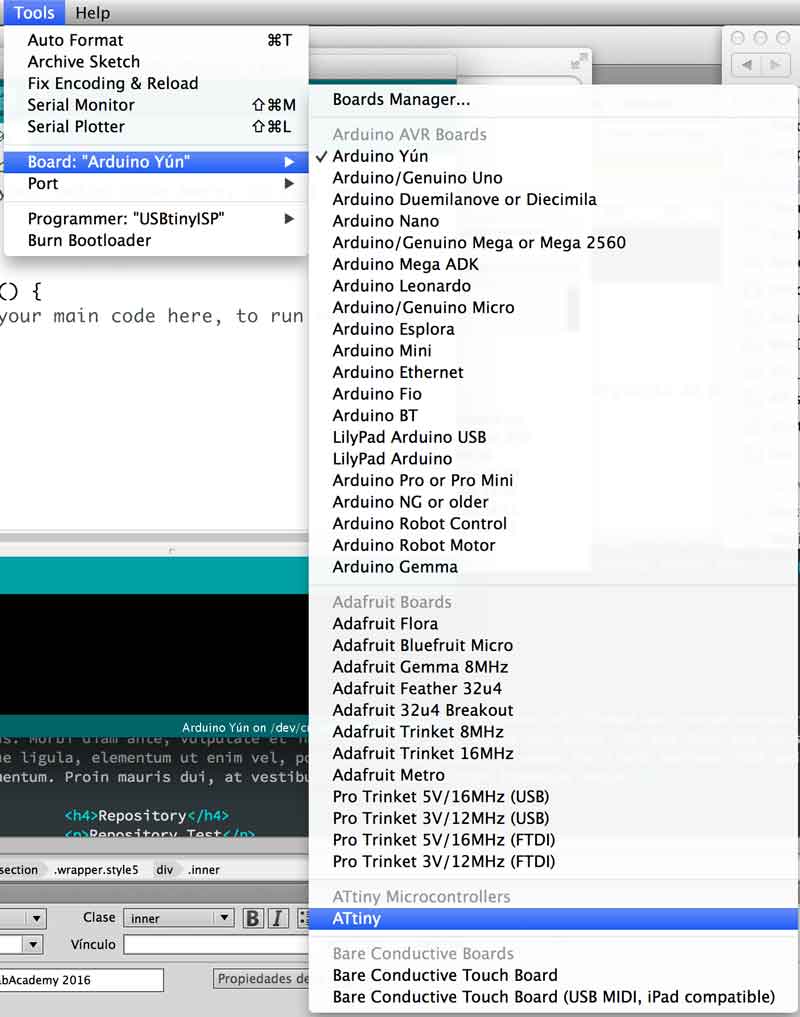Open Serial Plotter
Viewport: 800px width, 1017px height.
click(156, 126)
